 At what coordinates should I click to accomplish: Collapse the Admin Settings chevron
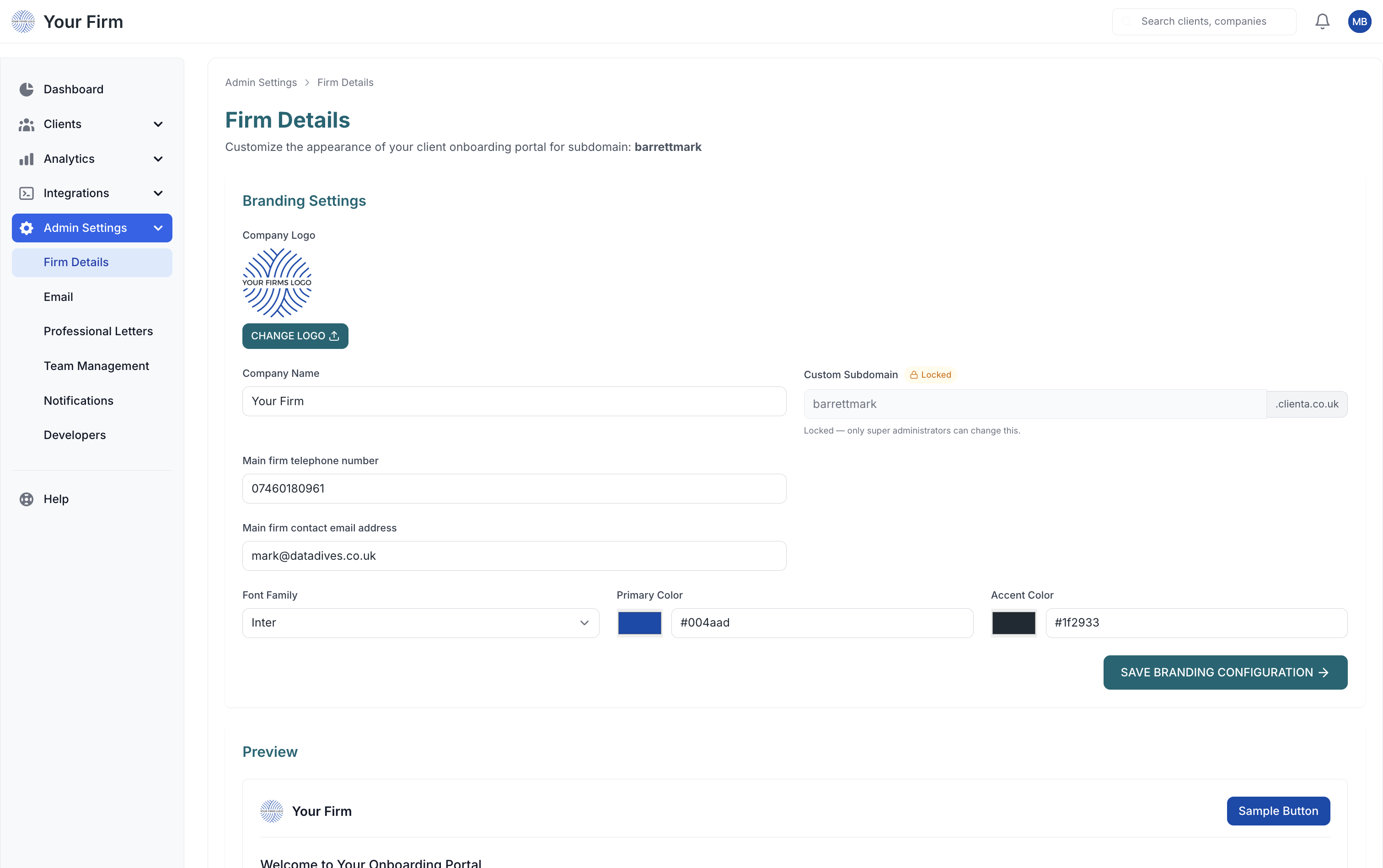coord(158,228)
